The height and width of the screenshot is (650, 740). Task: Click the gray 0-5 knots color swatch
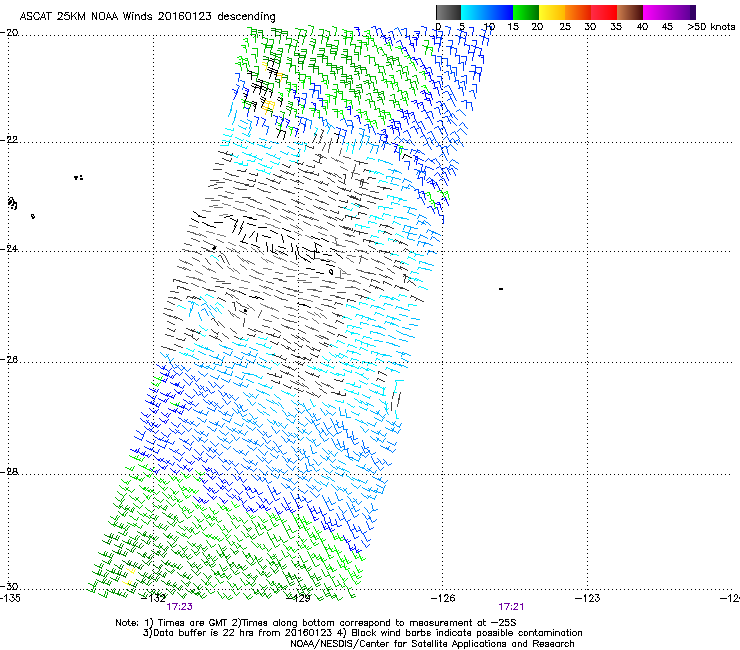(449, 12)
